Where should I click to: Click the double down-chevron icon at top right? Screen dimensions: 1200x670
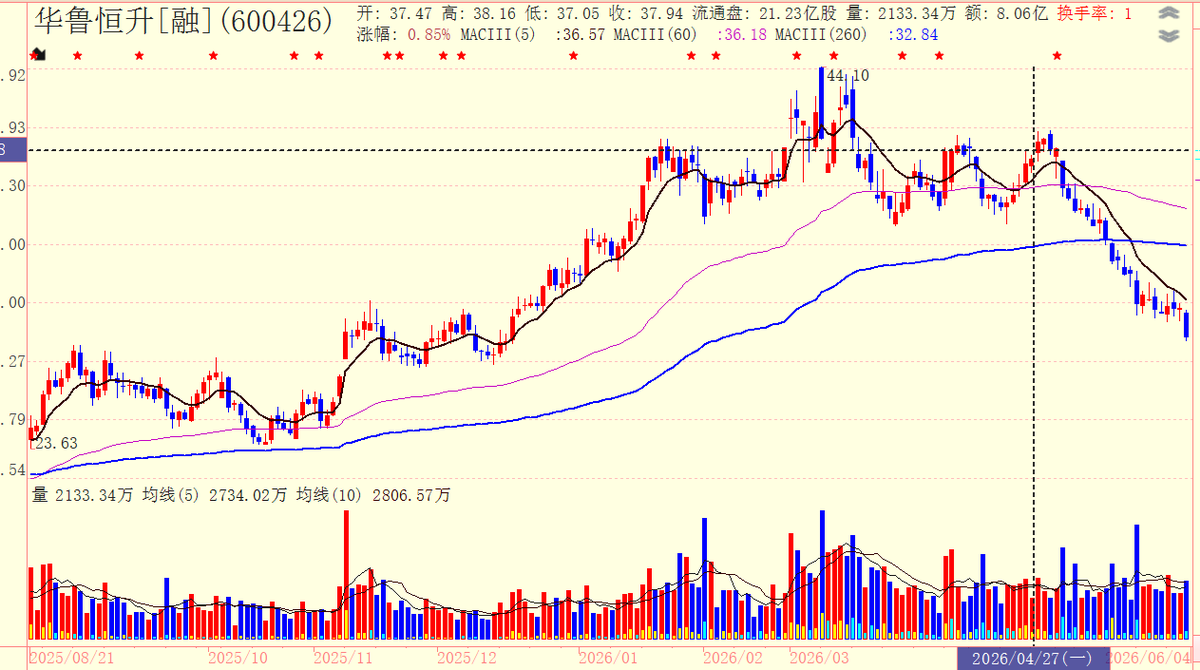click(1167, 35)
